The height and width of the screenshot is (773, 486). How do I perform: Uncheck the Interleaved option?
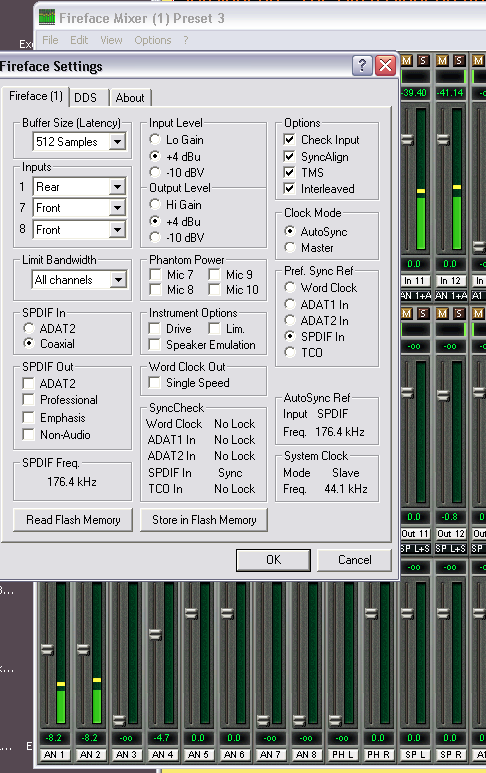pos(290,188)
